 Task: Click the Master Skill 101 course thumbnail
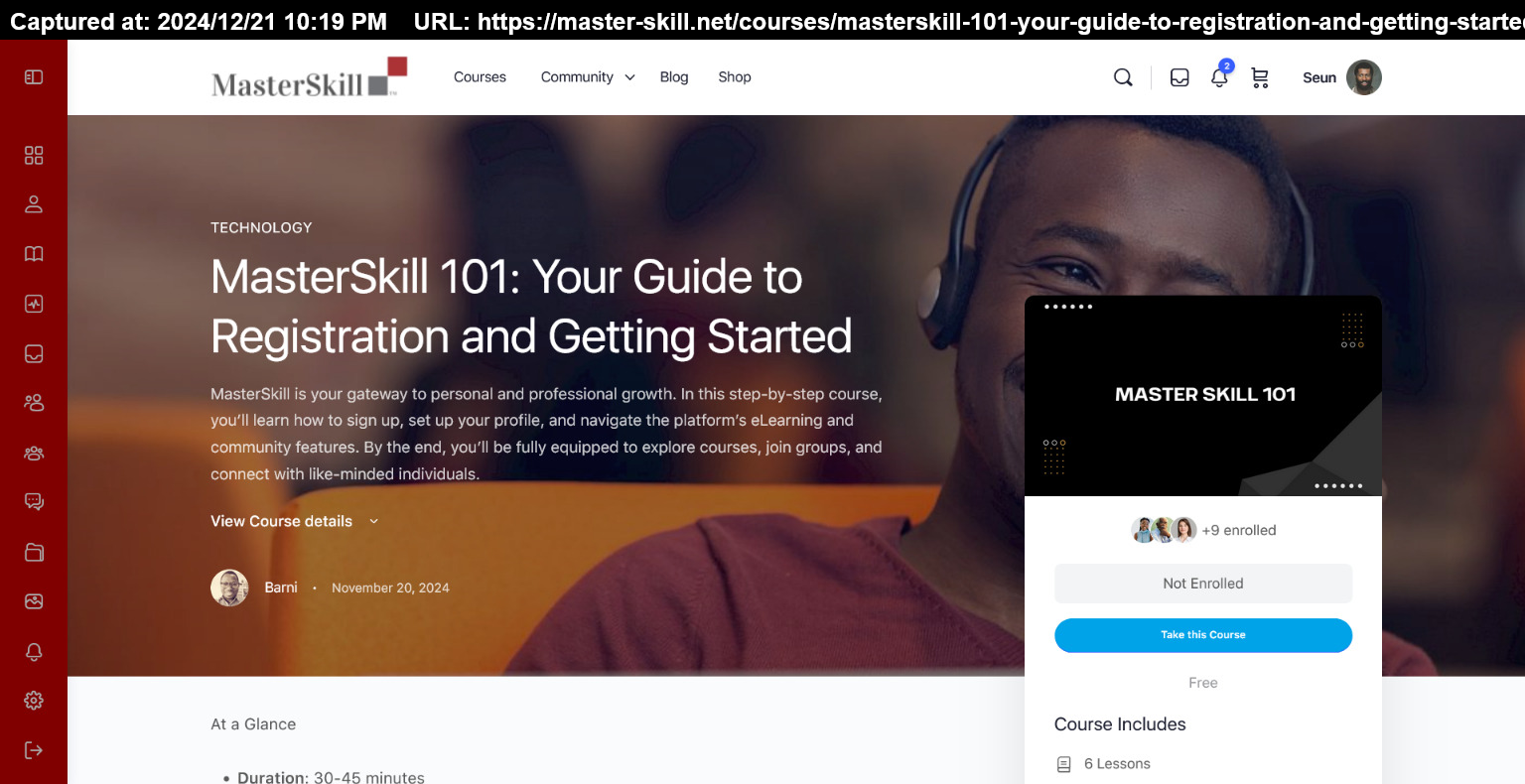click(x=1203, y=395)
